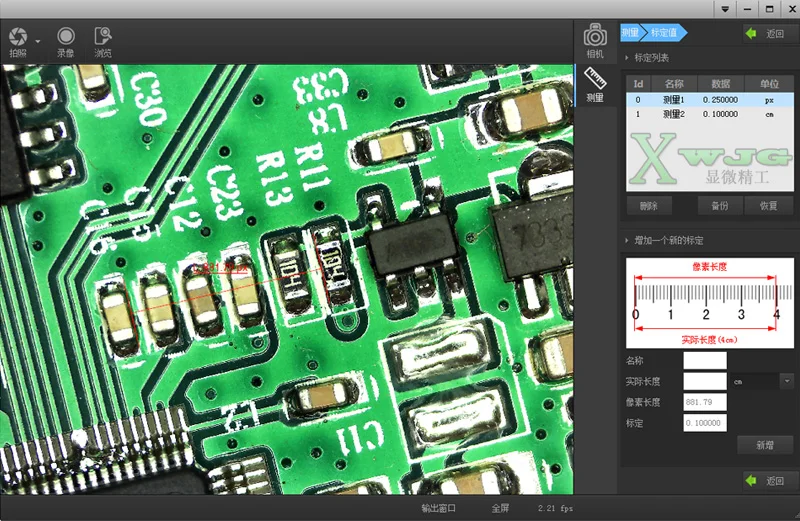Click the 数据 column header

pyautogui.click(x=720, y=84)
